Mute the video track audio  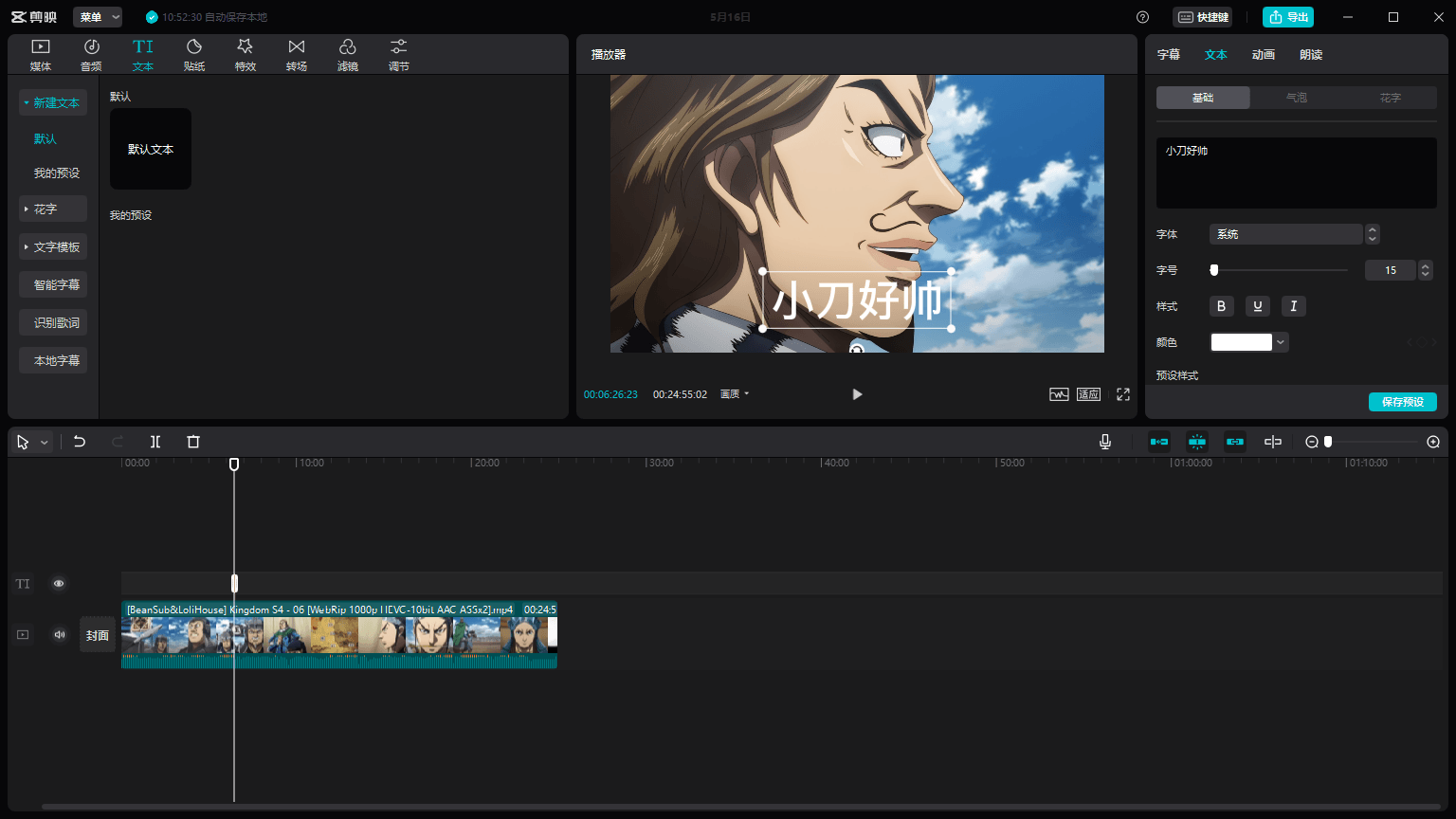click(59, 634)
